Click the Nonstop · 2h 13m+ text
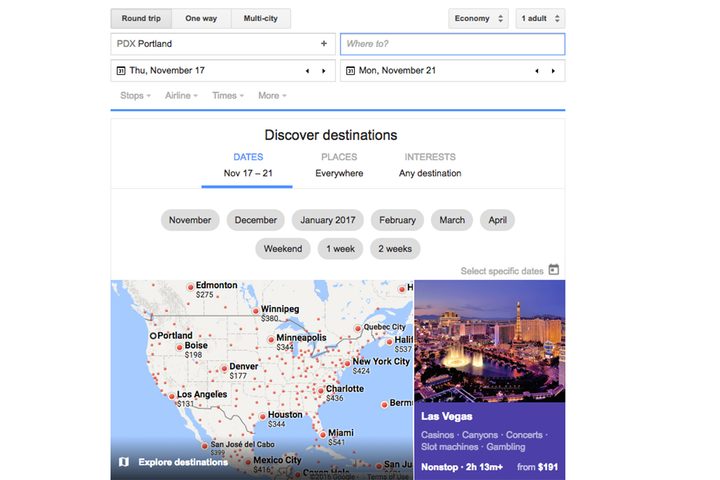 (462, 467)
